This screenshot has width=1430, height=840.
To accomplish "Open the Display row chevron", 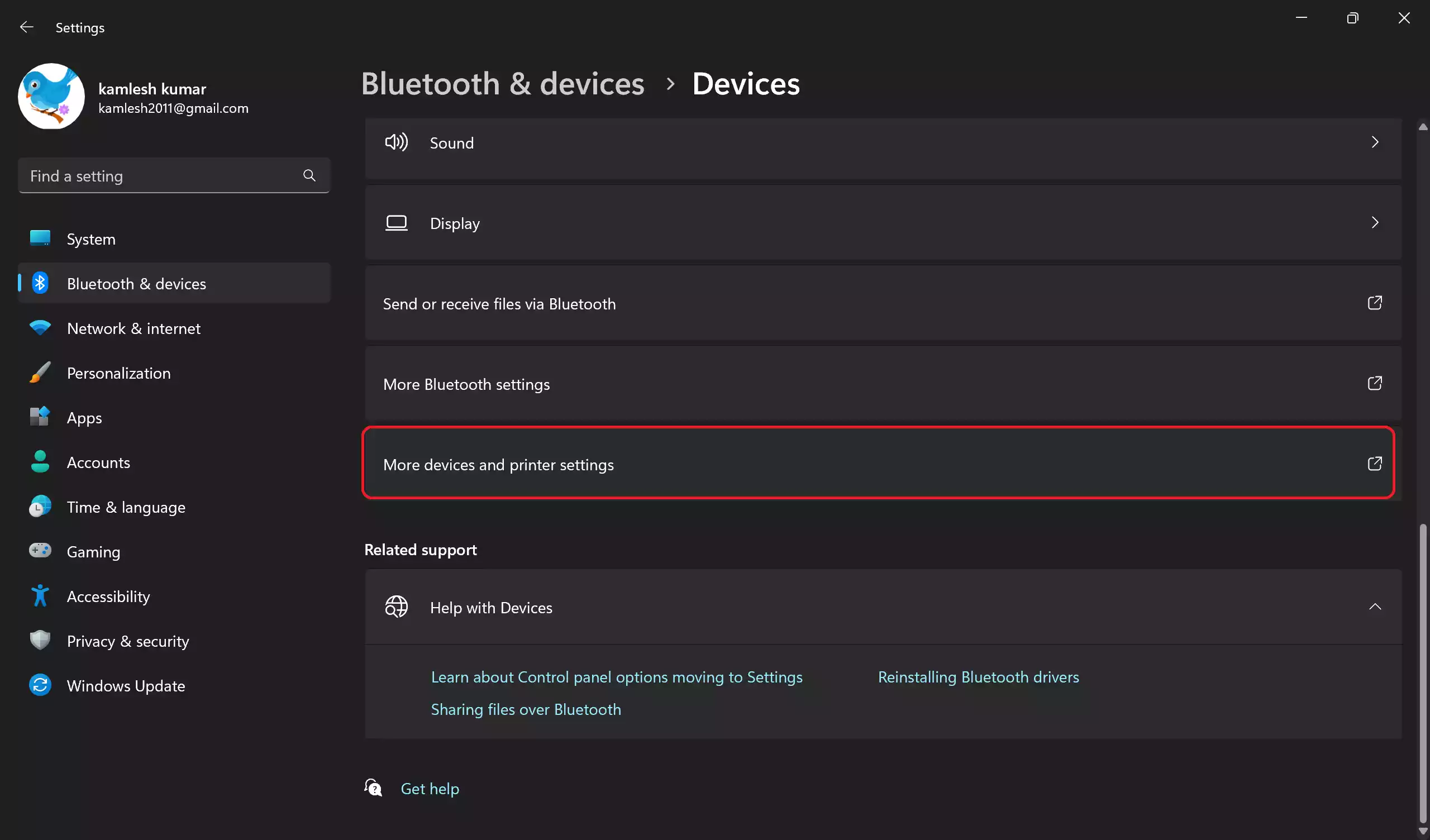I will point(1374,222).
